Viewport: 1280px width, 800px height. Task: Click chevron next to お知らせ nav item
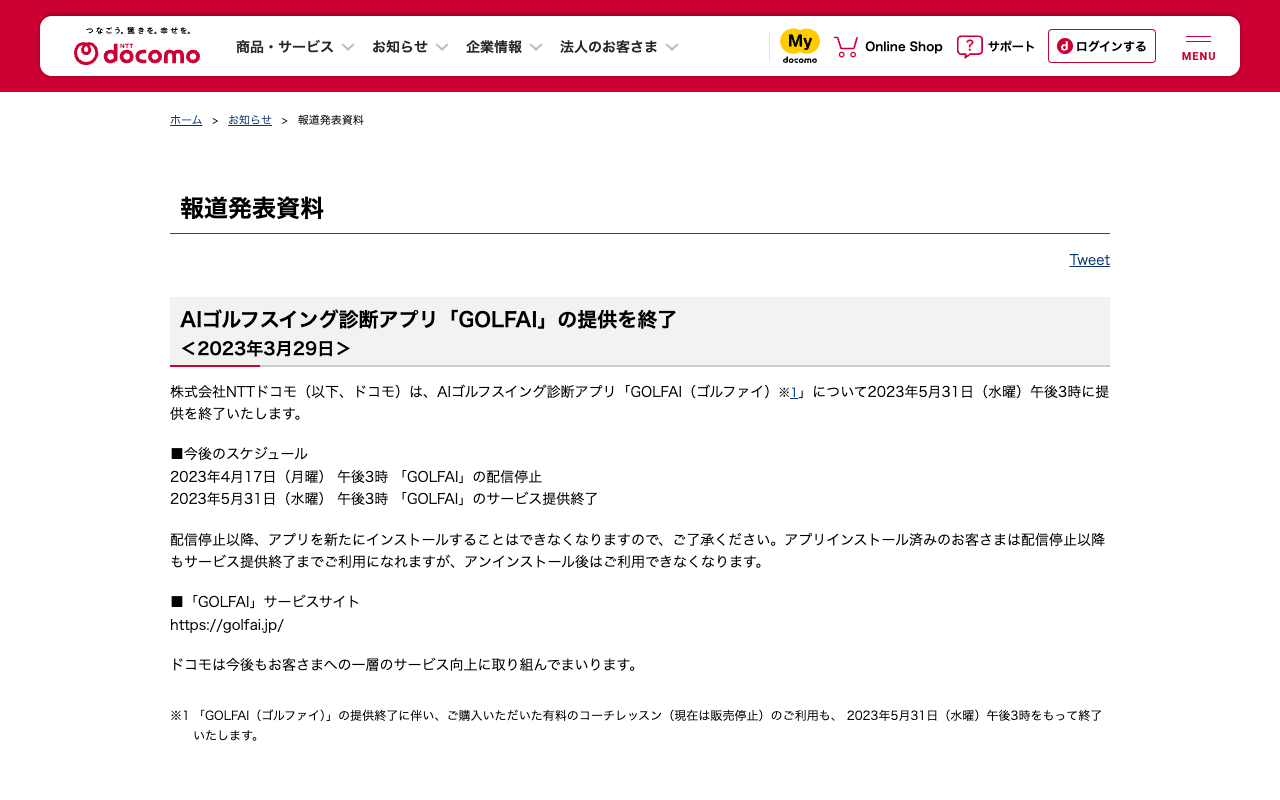442,47
